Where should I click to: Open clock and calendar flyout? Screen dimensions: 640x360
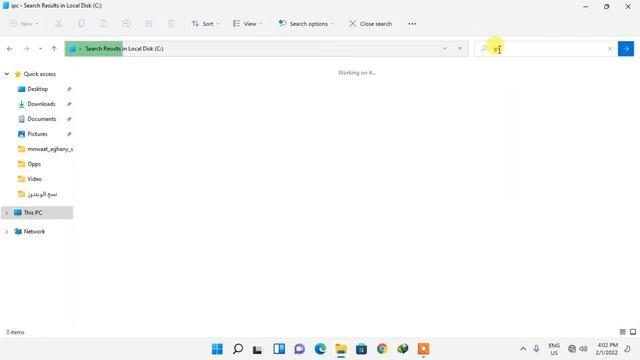(x=607, y=349)
